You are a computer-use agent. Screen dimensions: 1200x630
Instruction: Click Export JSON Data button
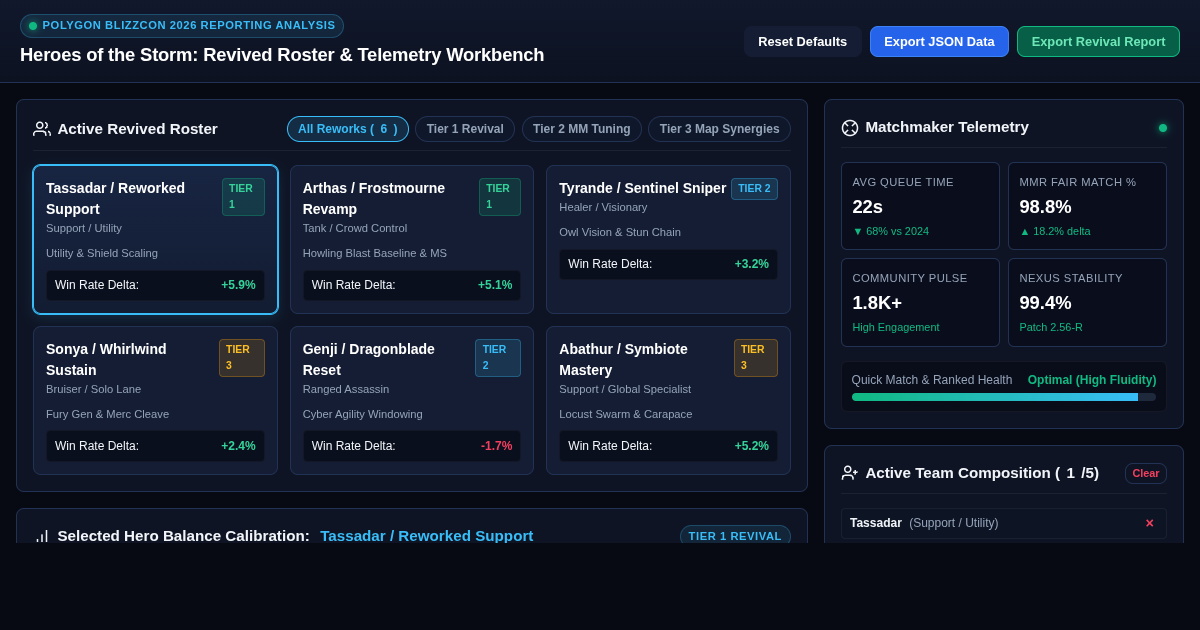pyautogui.click(x=939, y=41)
